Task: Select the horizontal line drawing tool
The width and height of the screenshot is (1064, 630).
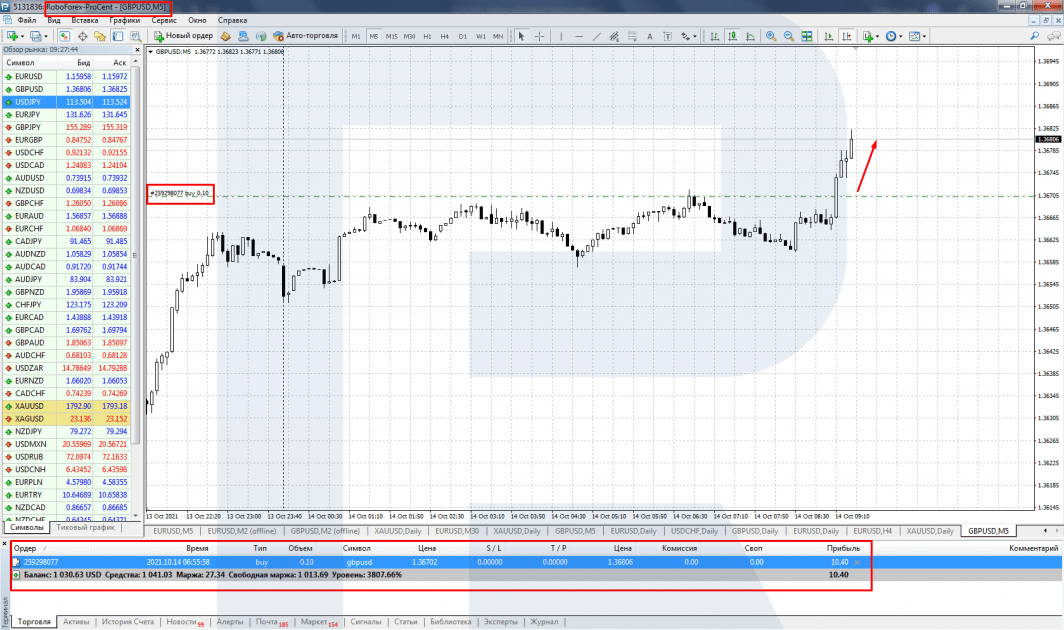Action: click(x=579, y=36)
